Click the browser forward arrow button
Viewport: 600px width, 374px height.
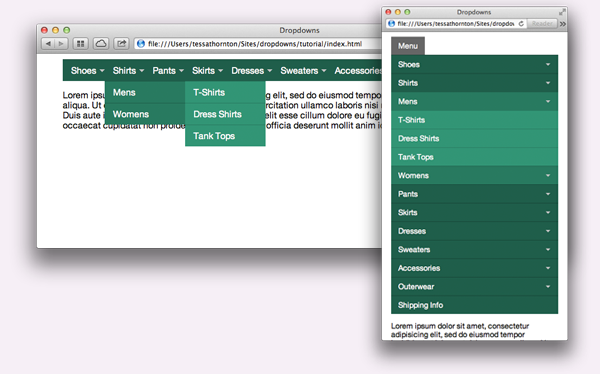point(61,44)
